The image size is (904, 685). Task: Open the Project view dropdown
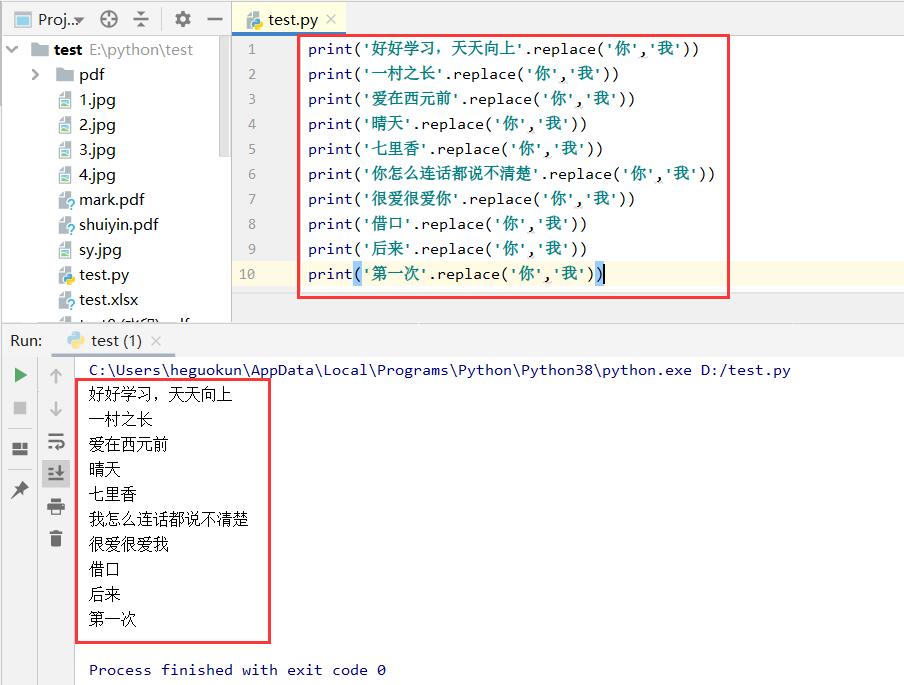[x=60, y=19]
